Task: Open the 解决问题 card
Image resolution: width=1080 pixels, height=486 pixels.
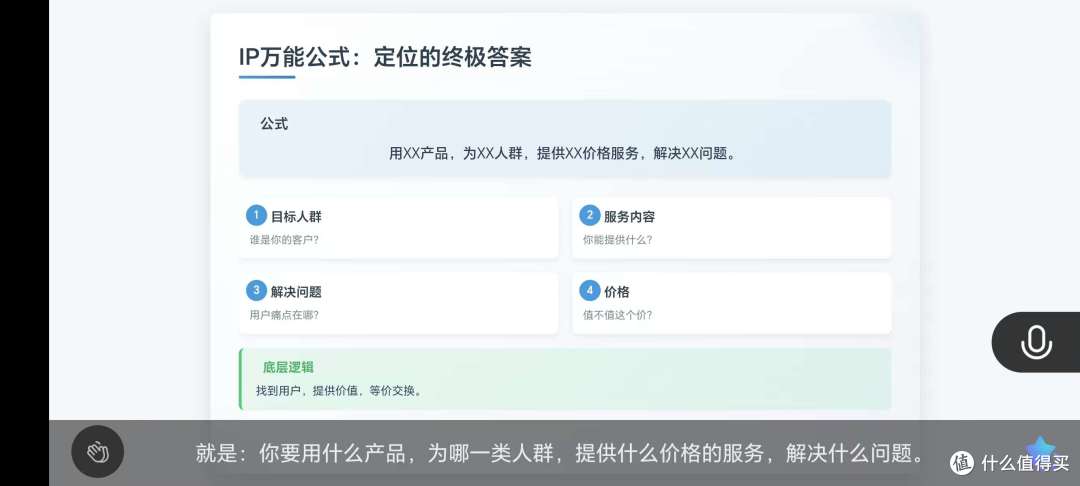Action: point(398,303)
